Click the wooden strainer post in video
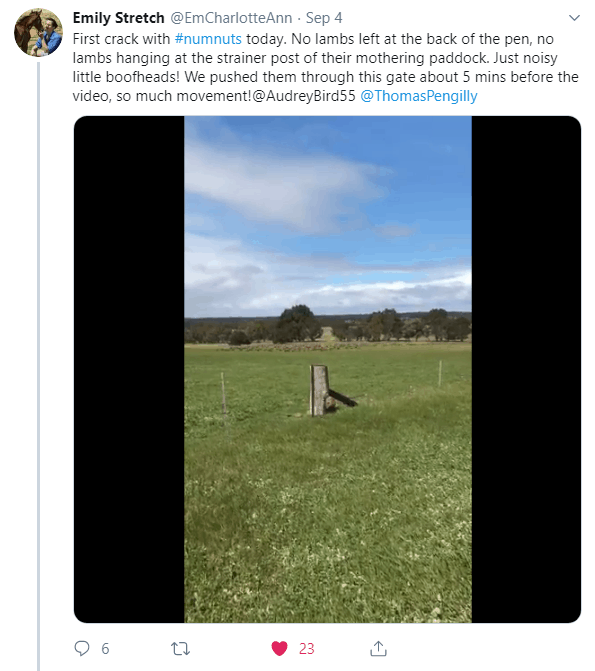Image resolution: width=595 pixels, height=671 pixels. pos(319,390)
